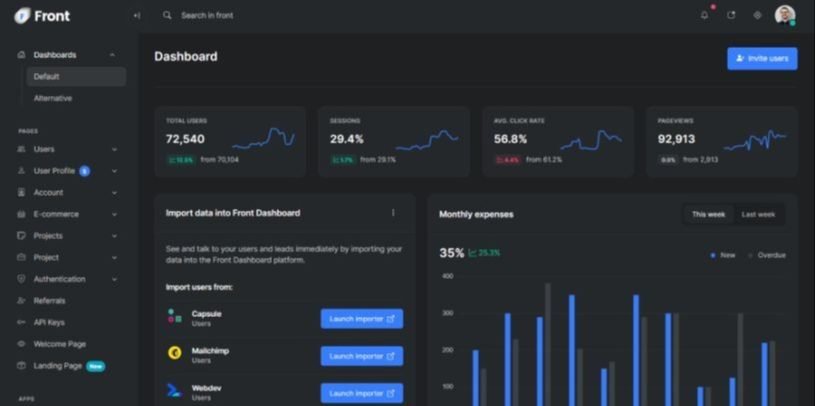Open the user avatar profile menu
The image size is (815, 406).
(x=784, y=15)
